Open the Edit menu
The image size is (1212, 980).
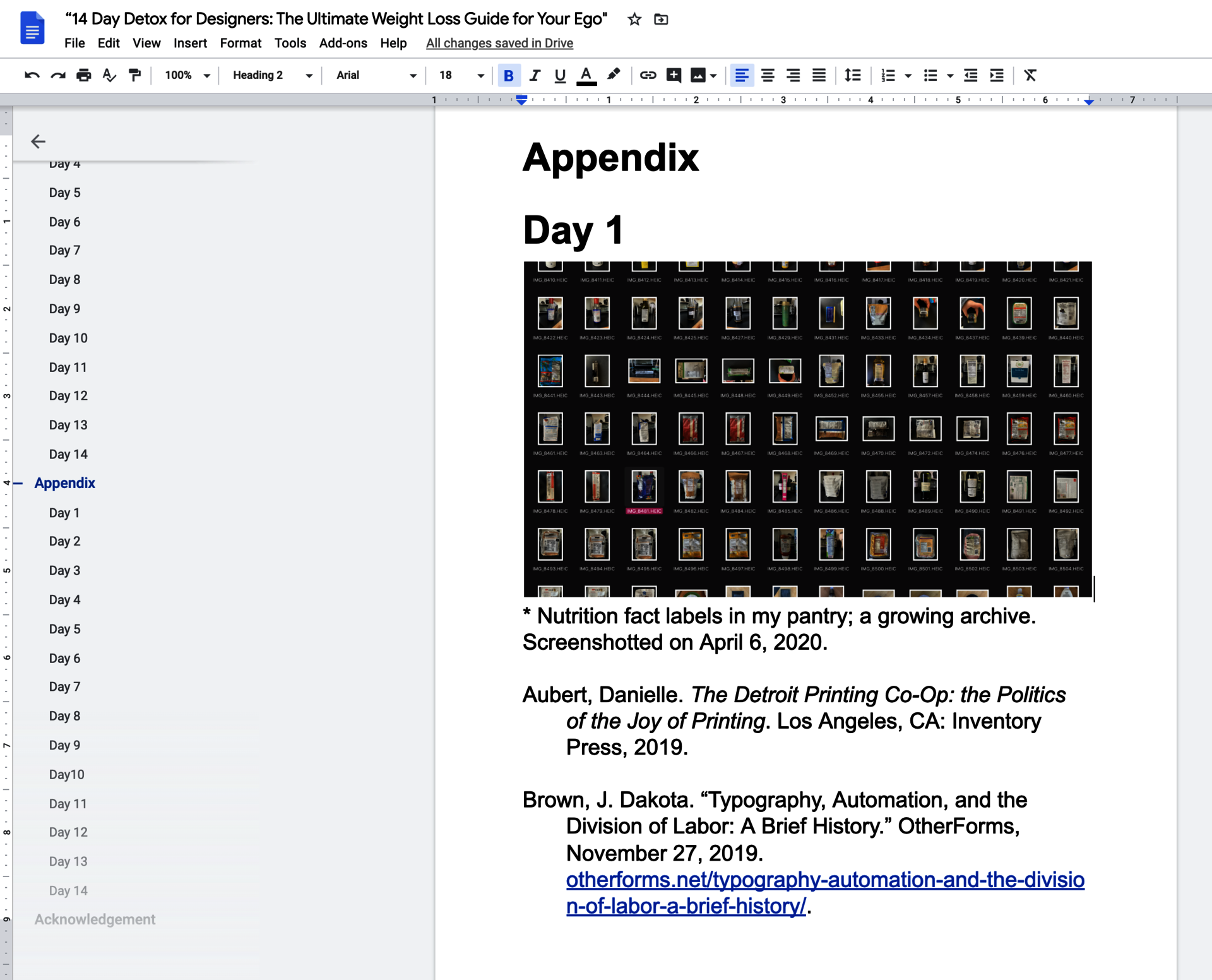(x=109, y=43)
